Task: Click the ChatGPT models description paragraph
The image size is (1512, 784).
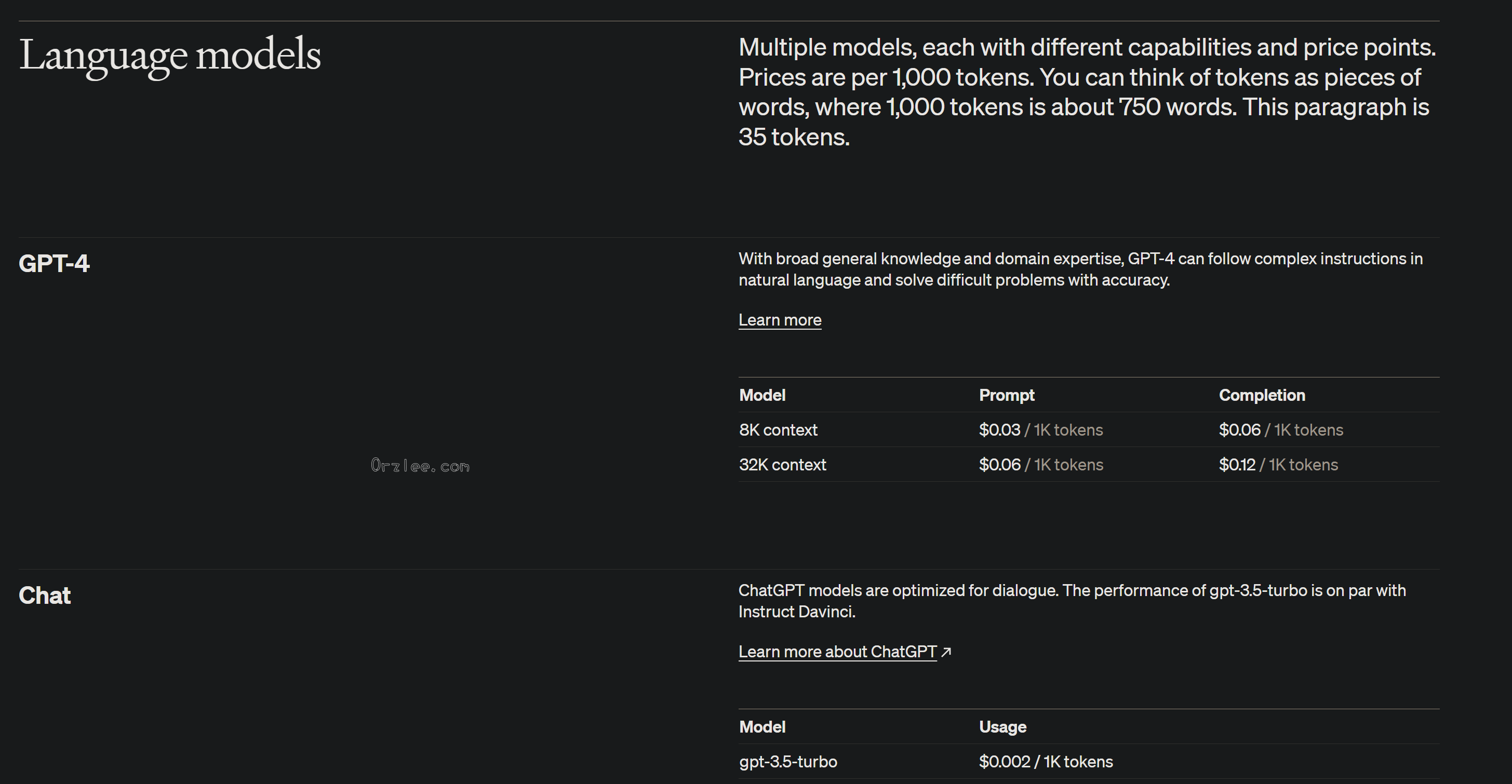Action: coord(1072,601)
